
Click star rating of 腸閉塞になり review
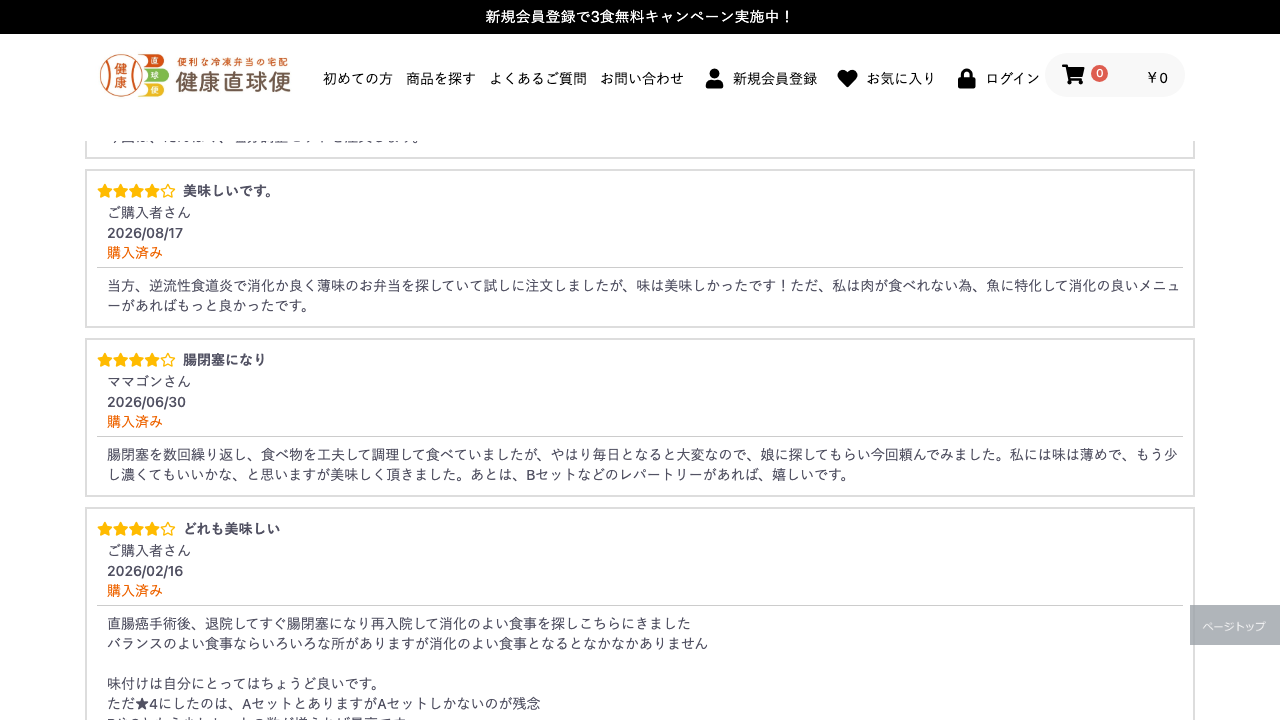point(136,360)
